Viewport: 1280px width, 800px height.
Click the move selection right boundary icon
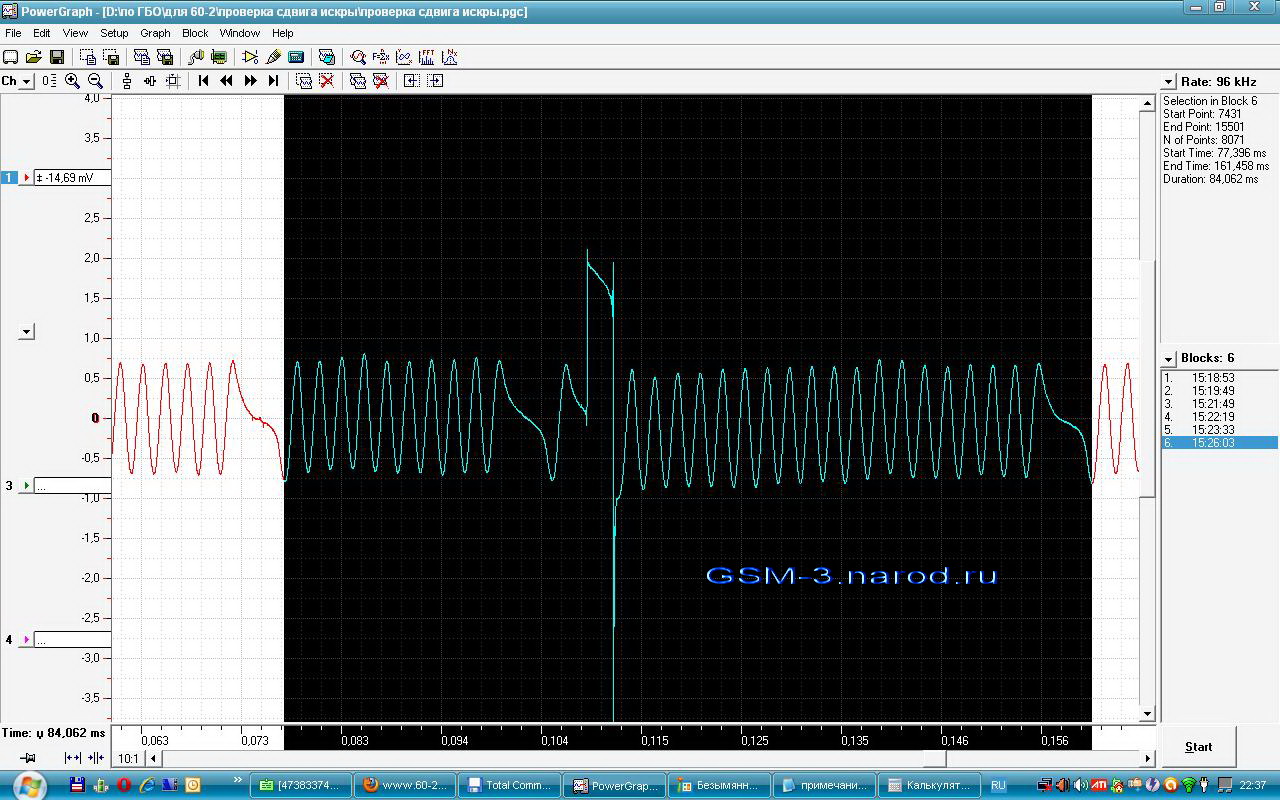[435, 81]
